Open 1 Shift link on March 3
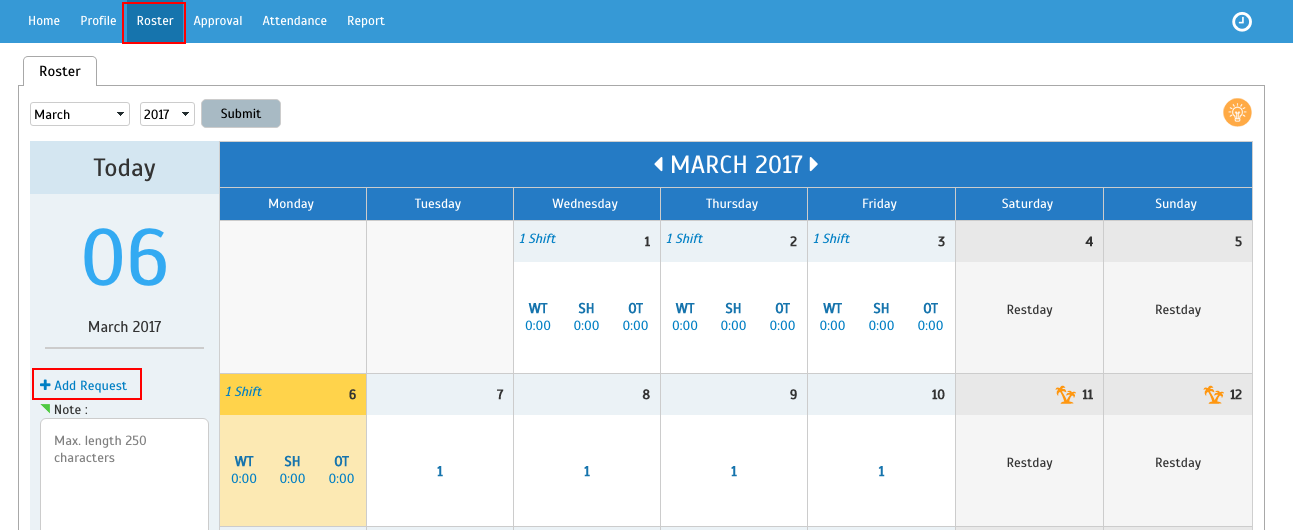The image size is (1293, 530). pos(832,239)
